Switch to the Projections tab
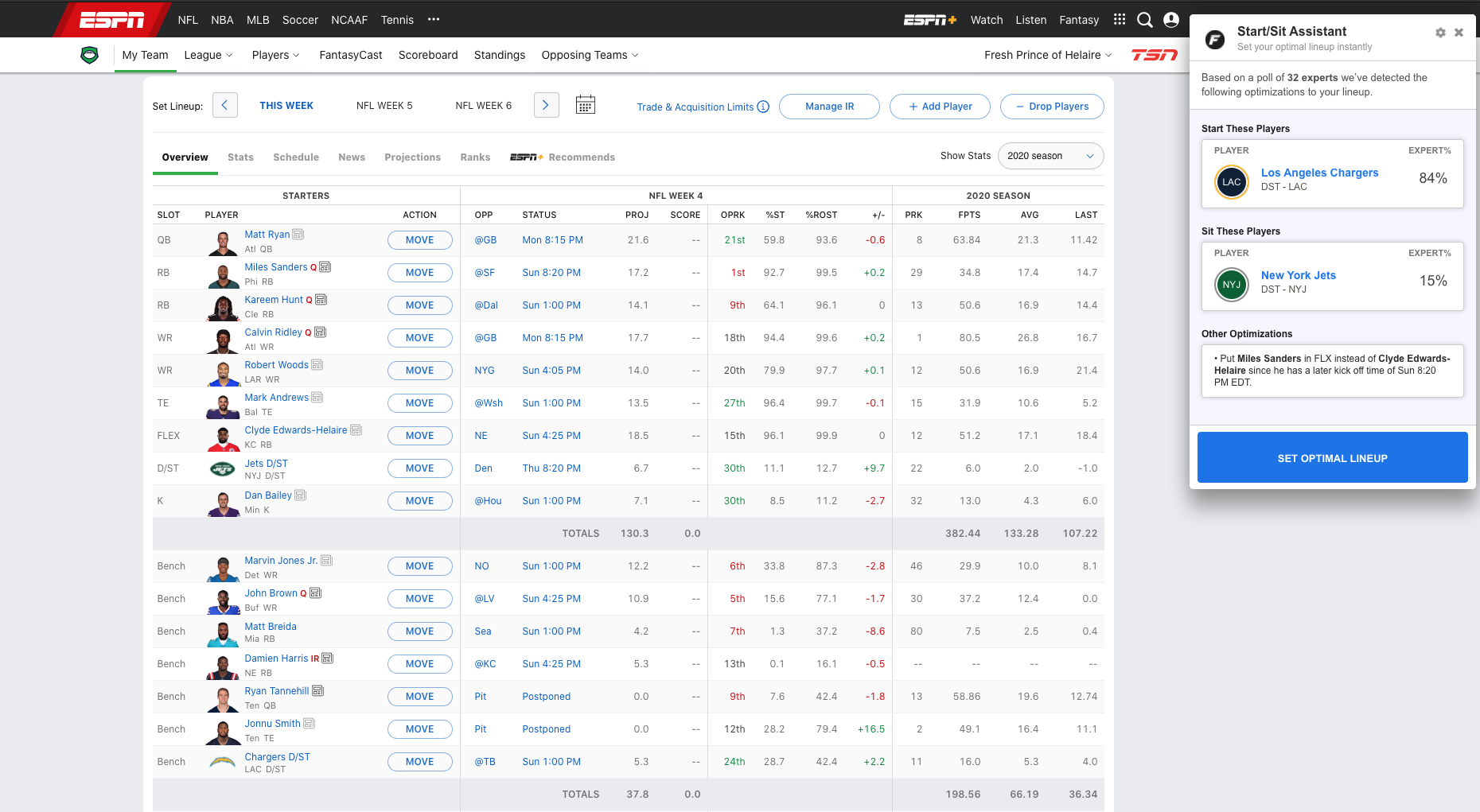 click(412, 157)
